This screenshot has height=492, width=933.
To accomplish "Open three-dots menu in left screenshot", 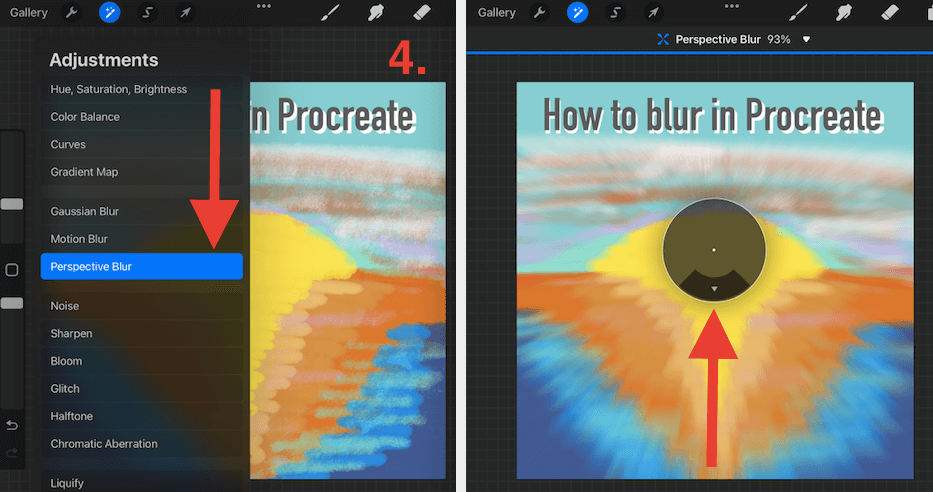I will tap(264, 6).
